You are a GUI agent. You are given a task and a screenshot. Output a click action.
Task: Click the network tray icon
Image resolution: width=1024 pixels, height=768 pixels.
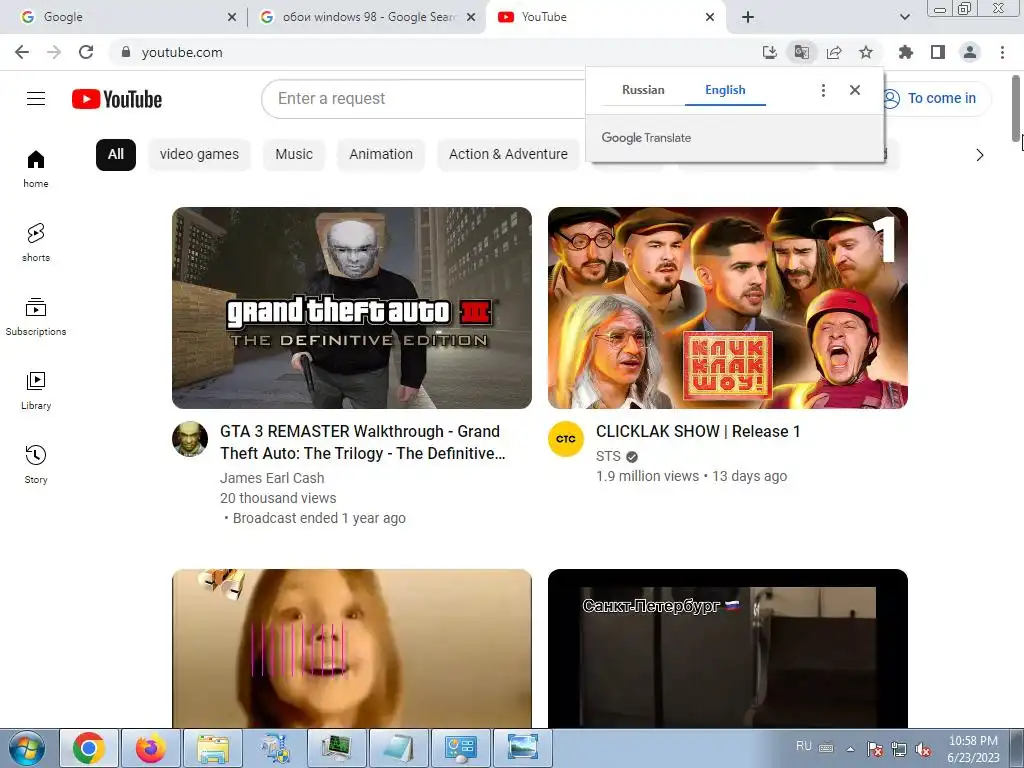coord(899,749)
